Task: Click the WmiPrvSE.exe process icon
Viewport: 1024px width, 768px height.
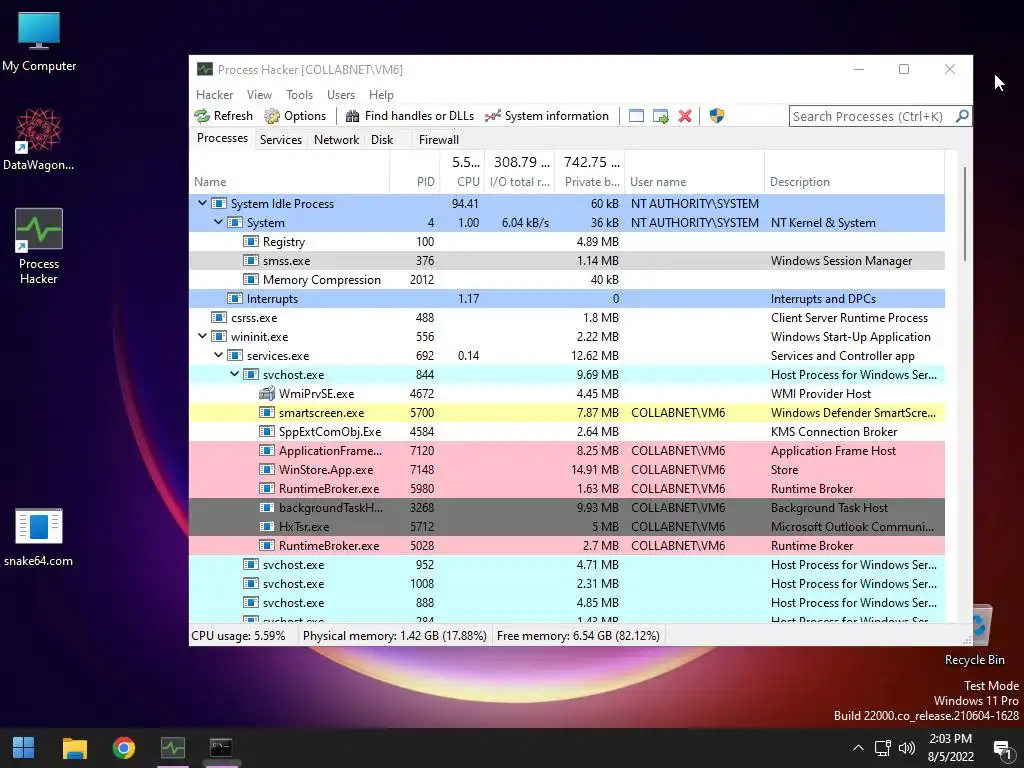Action: pos(266,394)
